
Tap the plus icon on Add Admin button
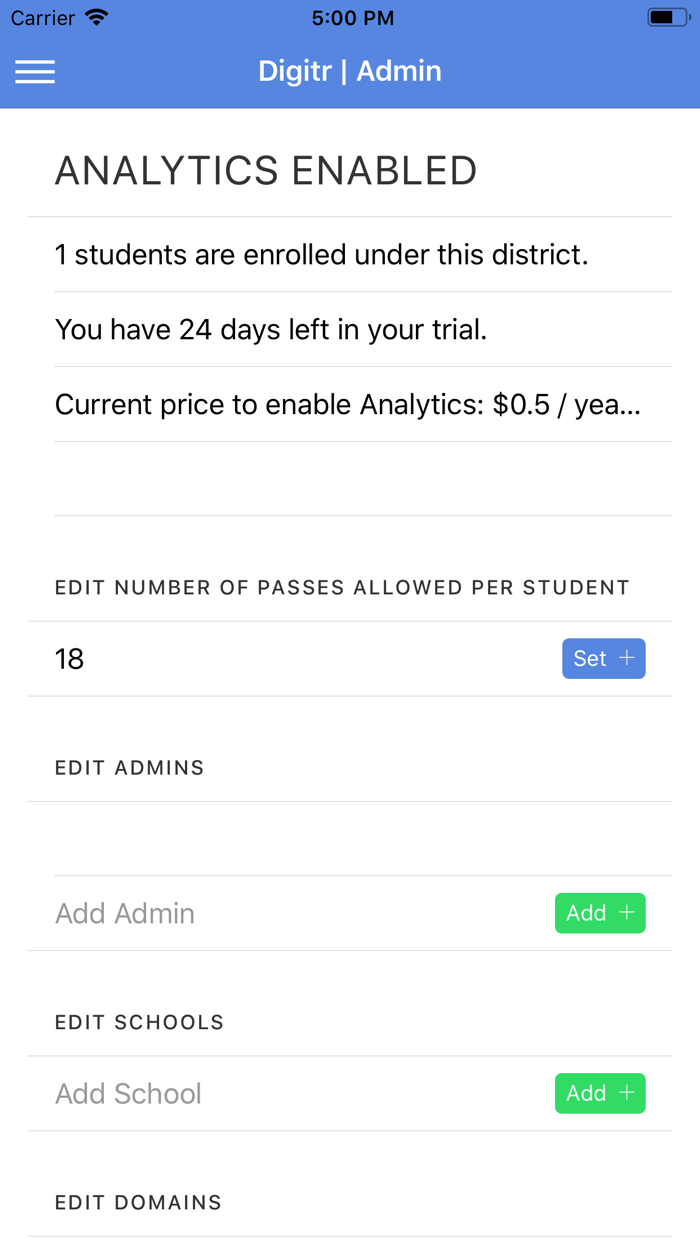627,913
